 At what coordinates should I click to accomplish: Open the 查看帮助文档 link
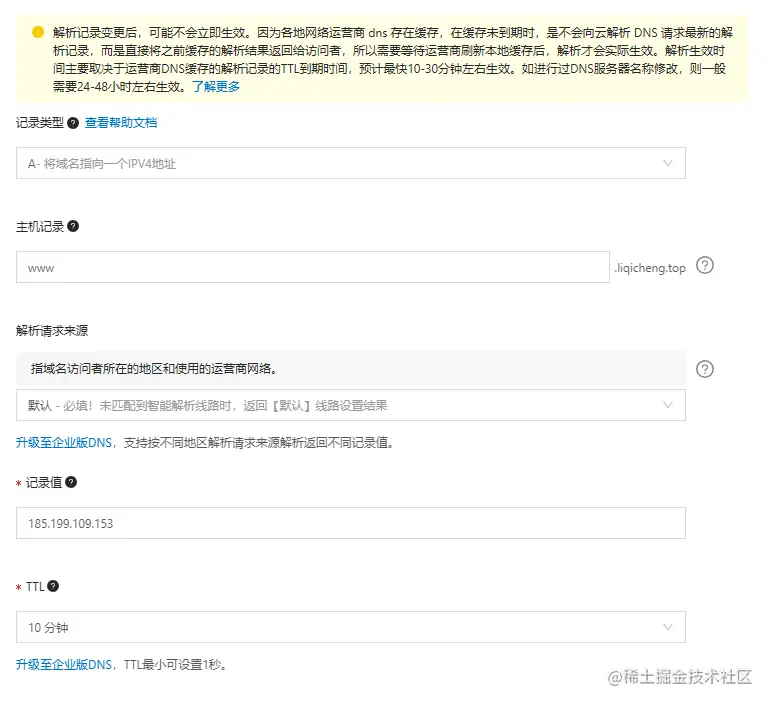121,123
